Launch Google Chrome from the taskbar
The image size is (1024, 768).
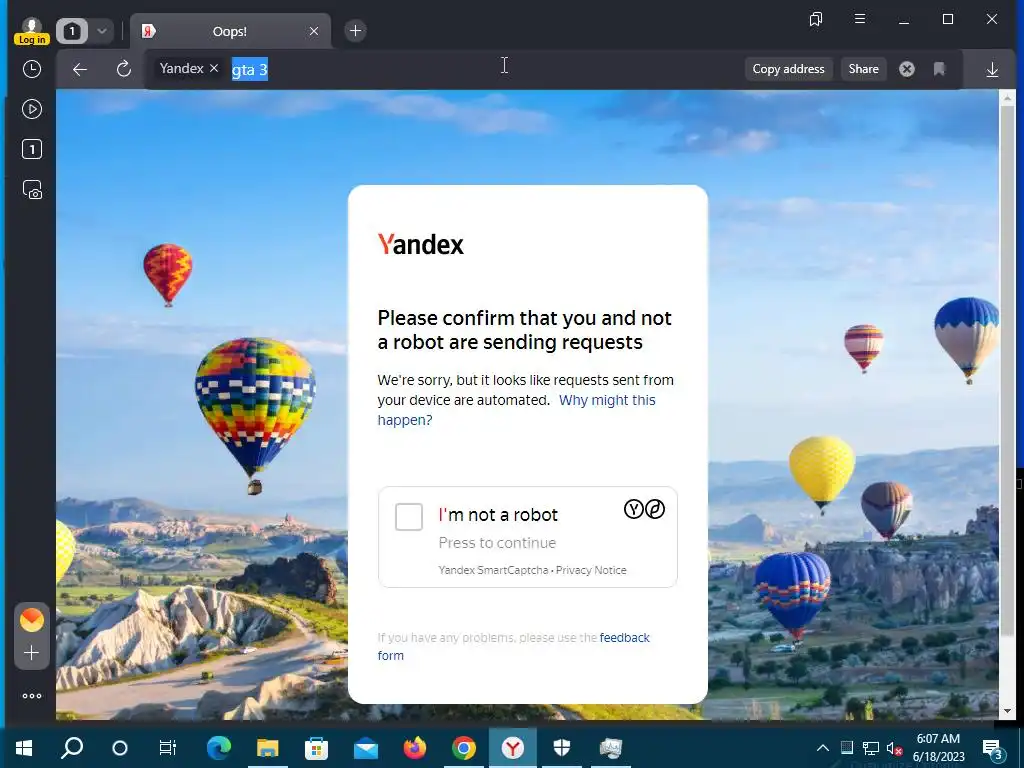point(464,748)
